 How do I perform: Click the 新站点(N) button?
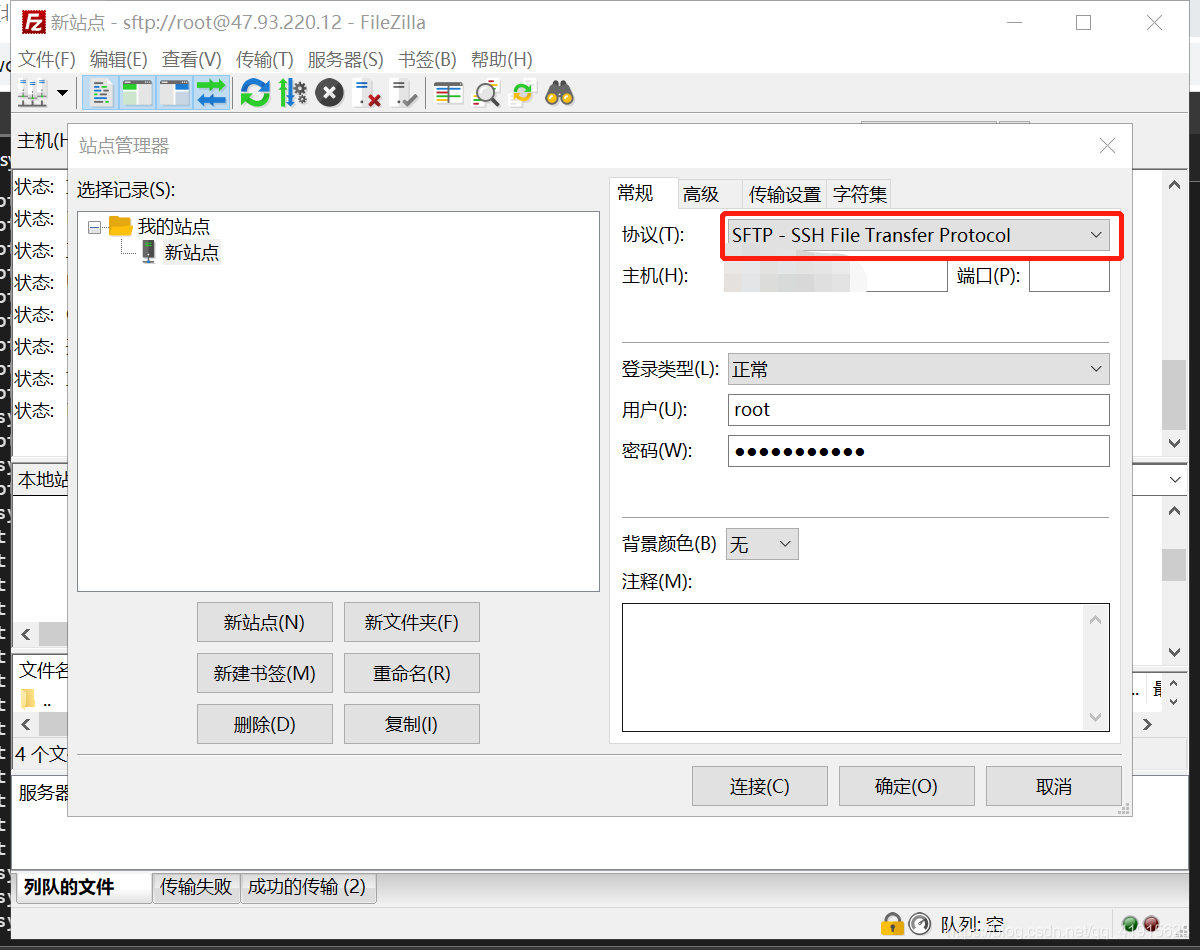click(x=265, y=622)
